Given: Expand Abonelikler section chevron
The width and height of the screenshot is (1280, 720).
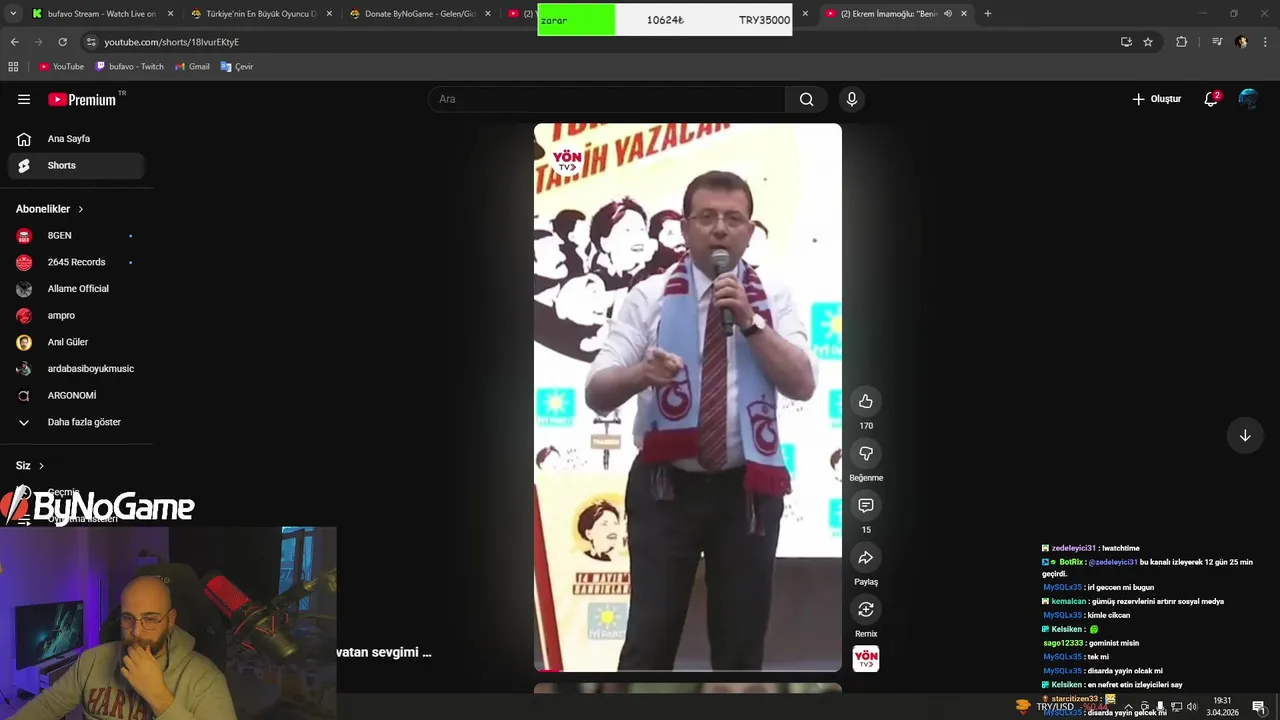Looking at the screenshot, I should [81, 209].
